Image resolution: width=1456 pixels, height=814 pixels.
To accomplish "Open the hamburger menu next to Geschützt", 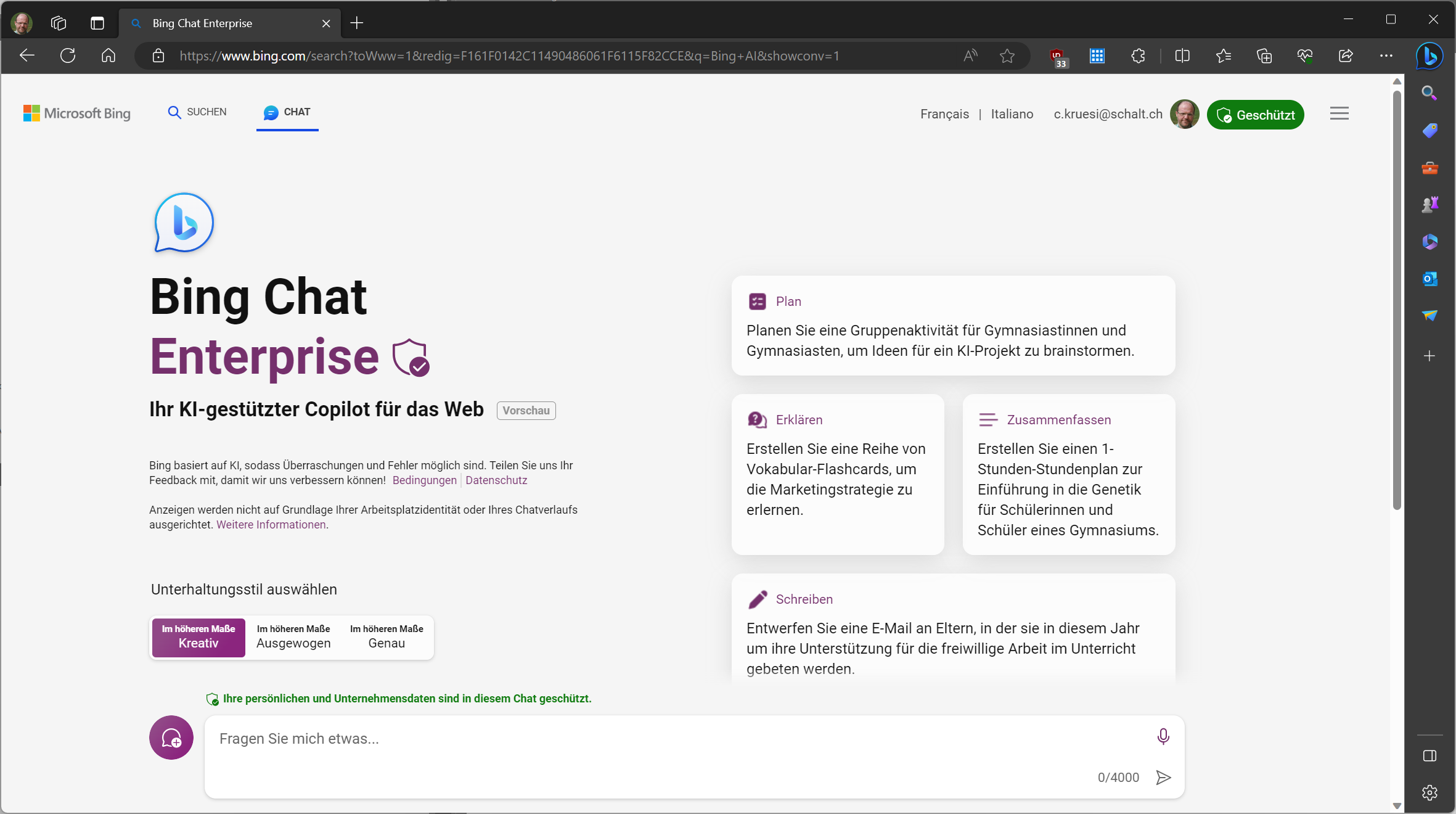I will tap(1339, 113).
